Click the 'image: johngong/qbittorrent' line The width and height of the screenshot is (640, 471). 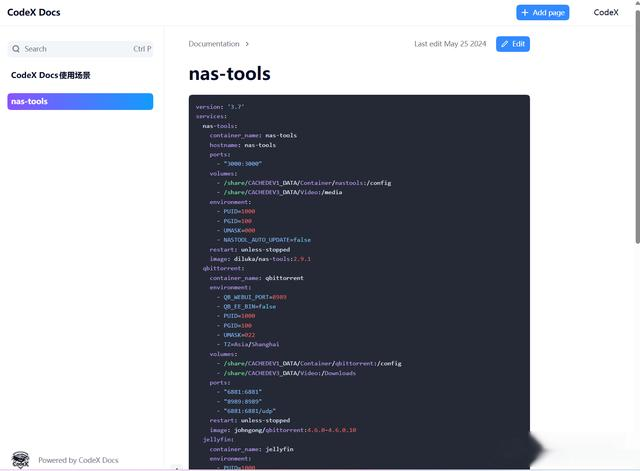coord(283,430)
